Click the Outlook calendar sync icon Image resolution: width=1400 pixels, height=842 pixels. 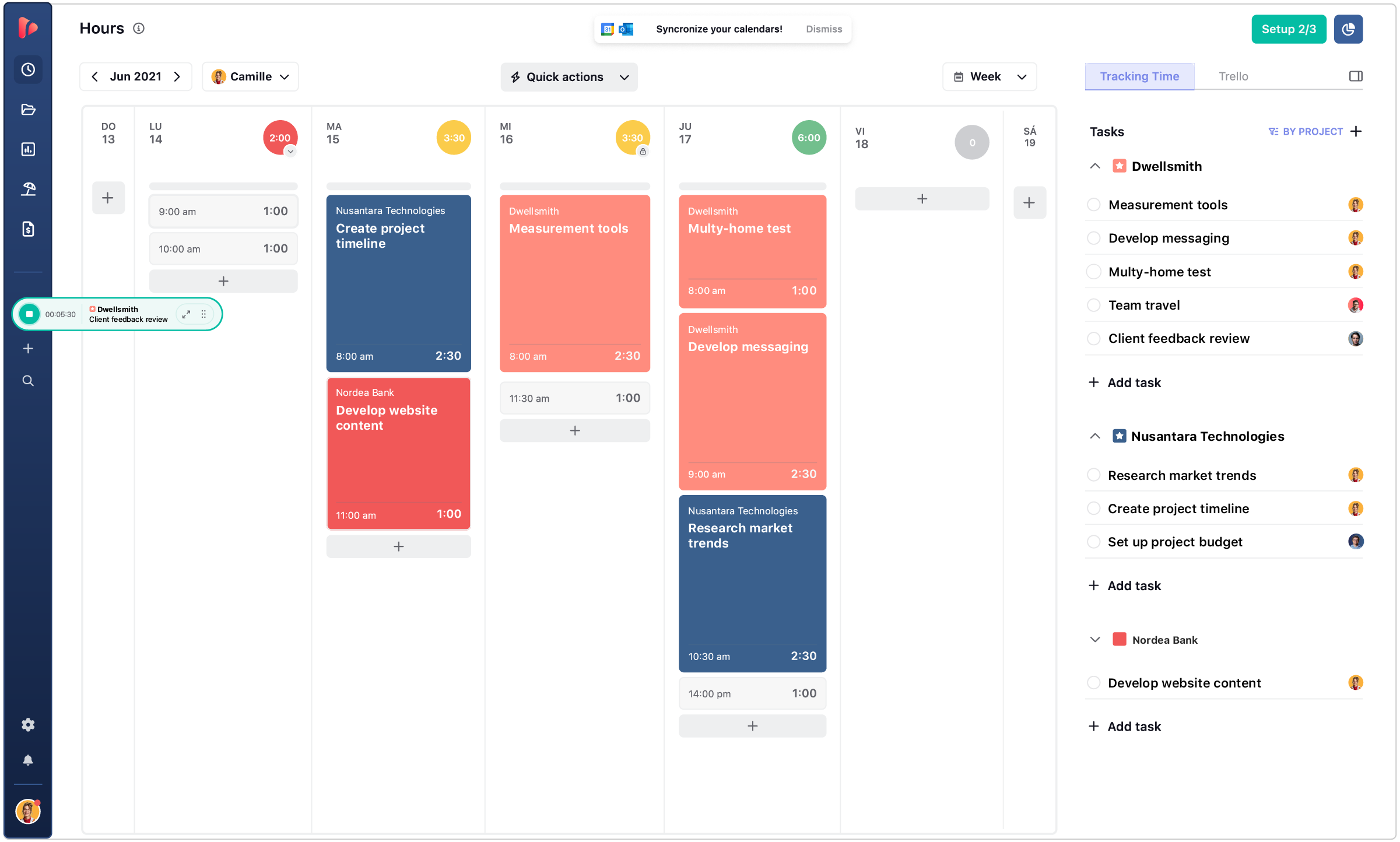pyautogui.click(x=626, y=29)
